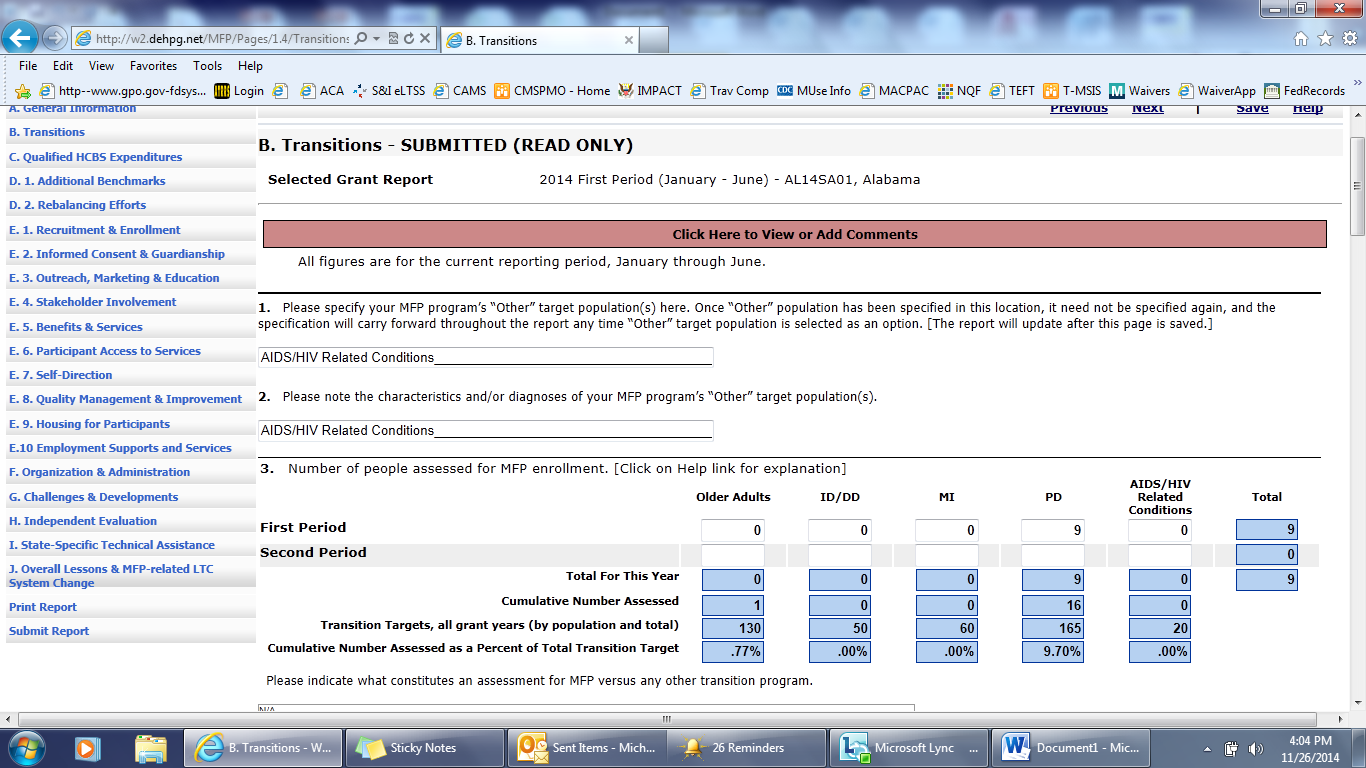This screenshot has height=768, width=1366.
Task: Open the IE Tools gear icon
Action: 1348,39
